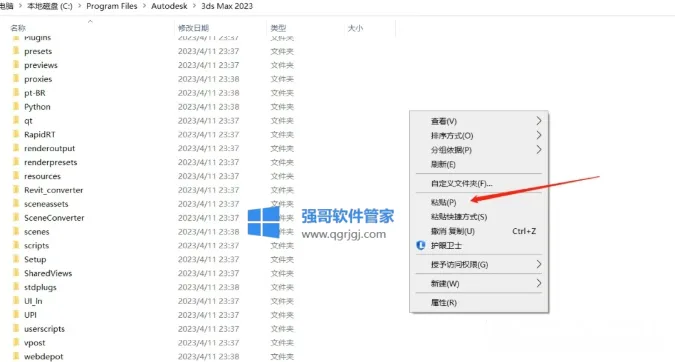Viewport: 675px width, 362px height.
Task: Expand arrow beside 授予访问权限(G)
Action: pos(539,264)
